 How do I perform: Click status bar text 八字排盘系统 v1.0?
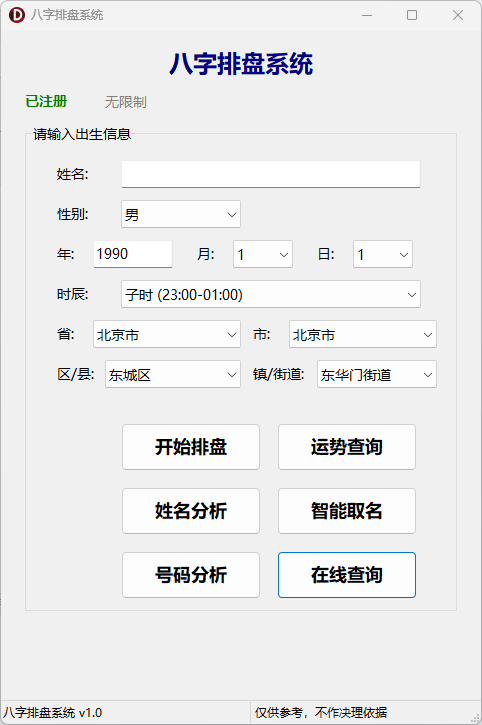[53, 713]
